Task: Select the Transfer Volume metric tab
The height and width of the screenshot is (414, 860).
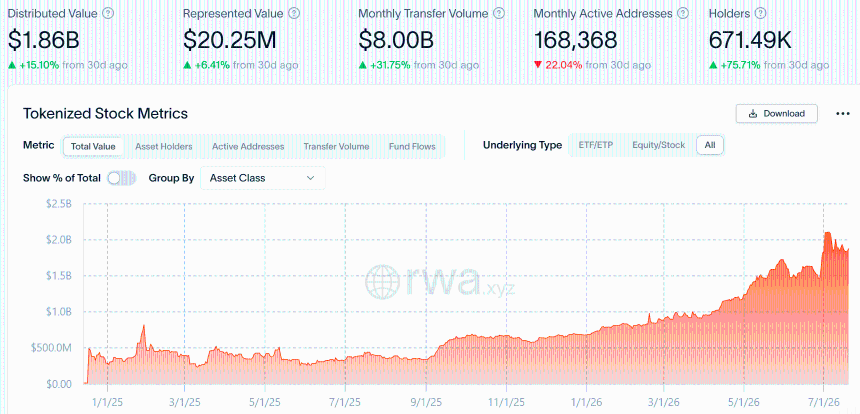Action: [x=336, y=146]
